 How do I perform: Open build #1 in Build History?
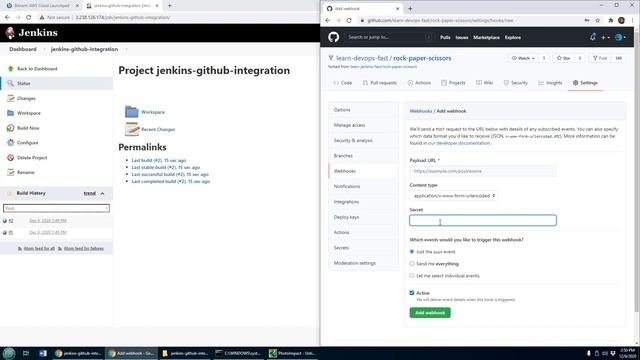(11, 232)
